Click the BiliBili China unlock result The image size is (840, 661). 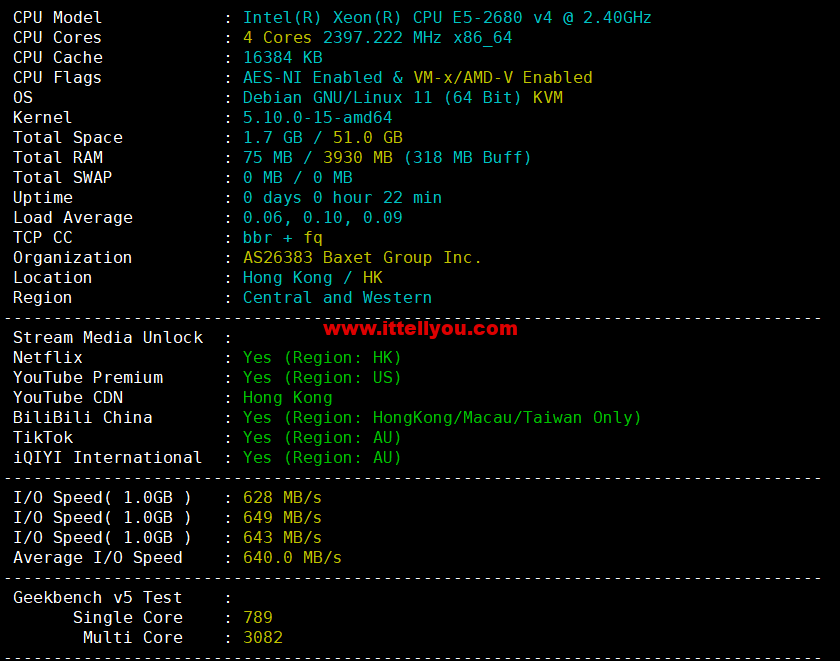pos(442,418)
